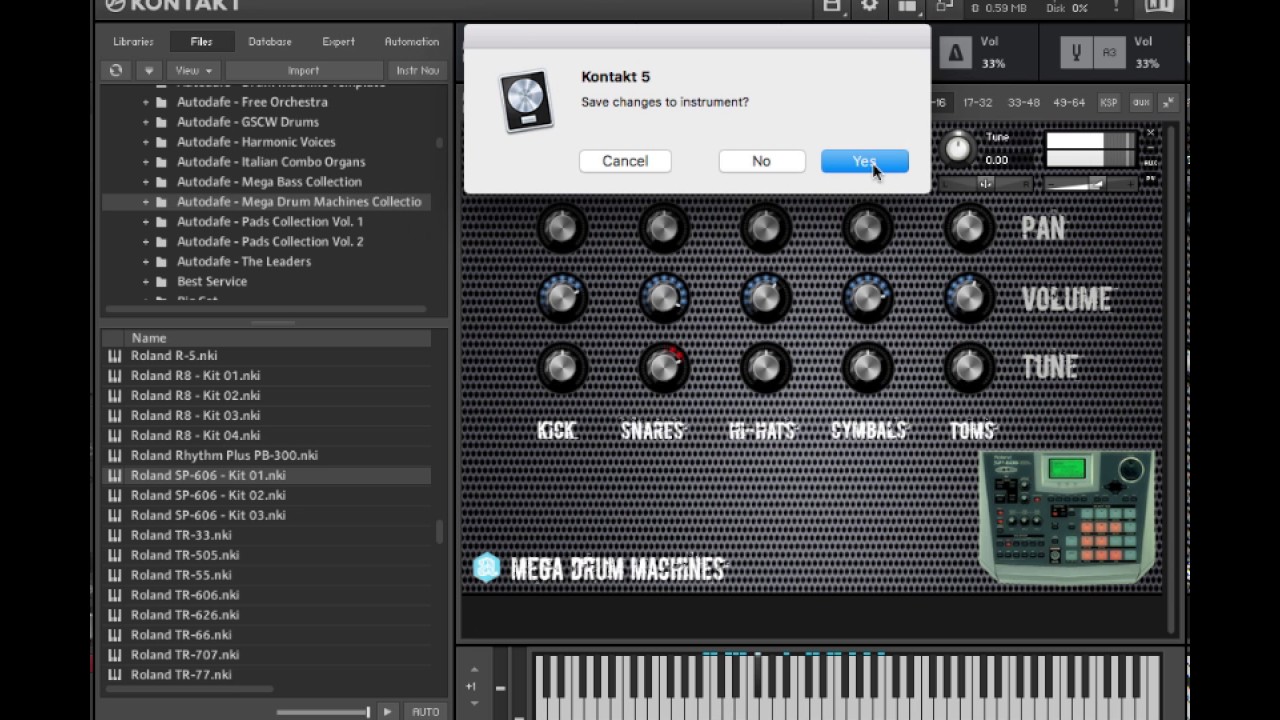Expand Autodafe - GSCW Drums folder
Image resolution: width=1280 pixels, height=720 pixels.
click(x=146, y=122)
